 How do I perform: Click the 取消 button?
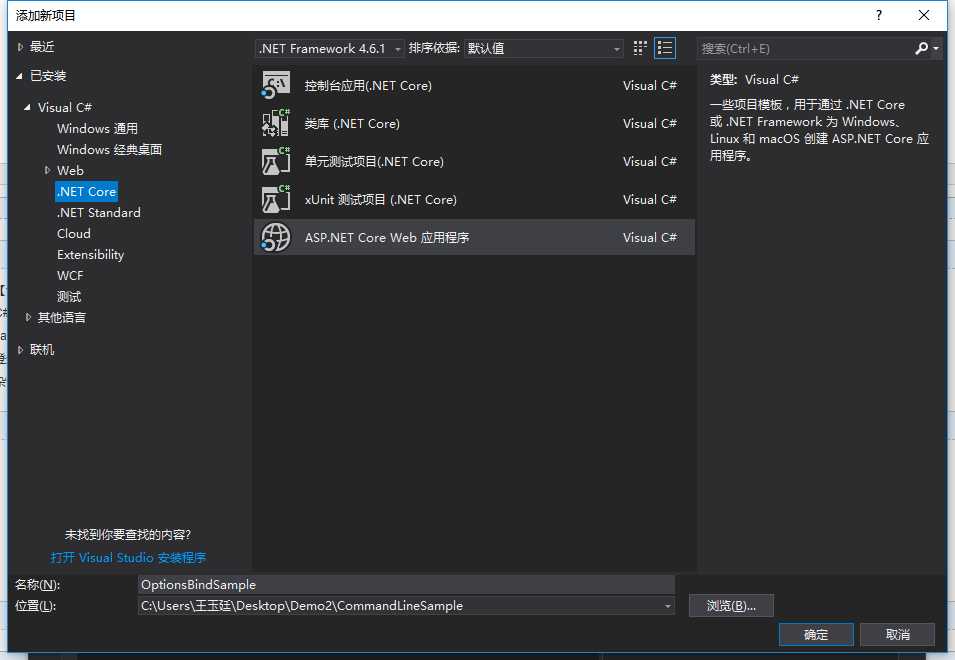coord(898,634)
